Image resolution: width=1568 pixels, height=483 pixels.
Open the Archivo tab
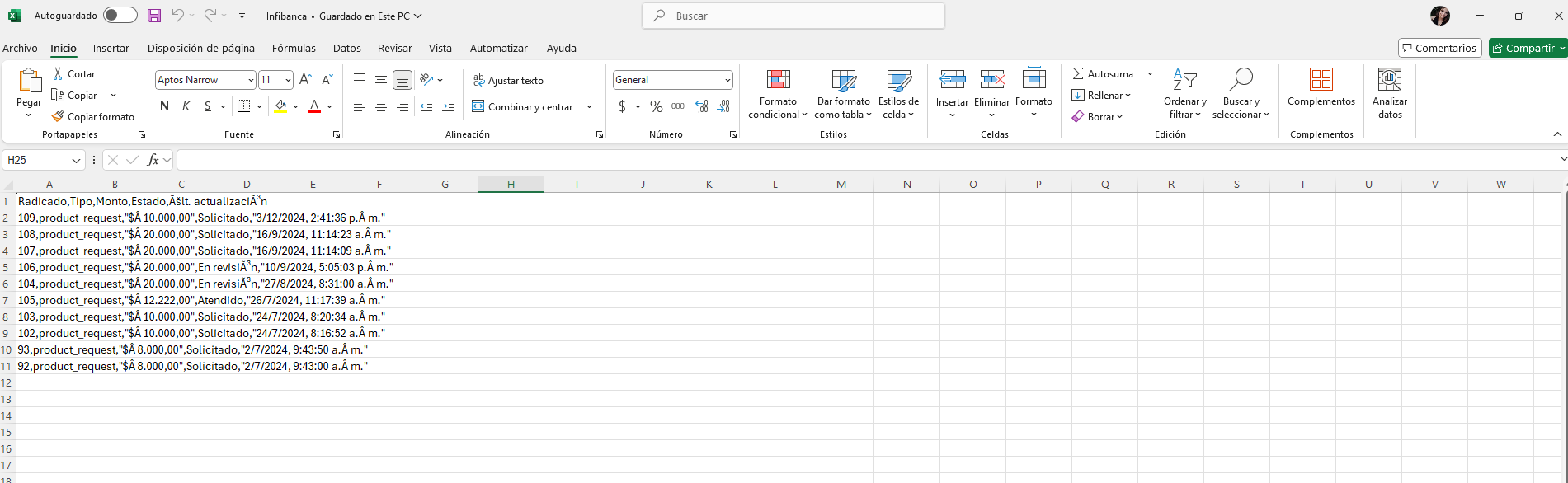pos(20,48)
